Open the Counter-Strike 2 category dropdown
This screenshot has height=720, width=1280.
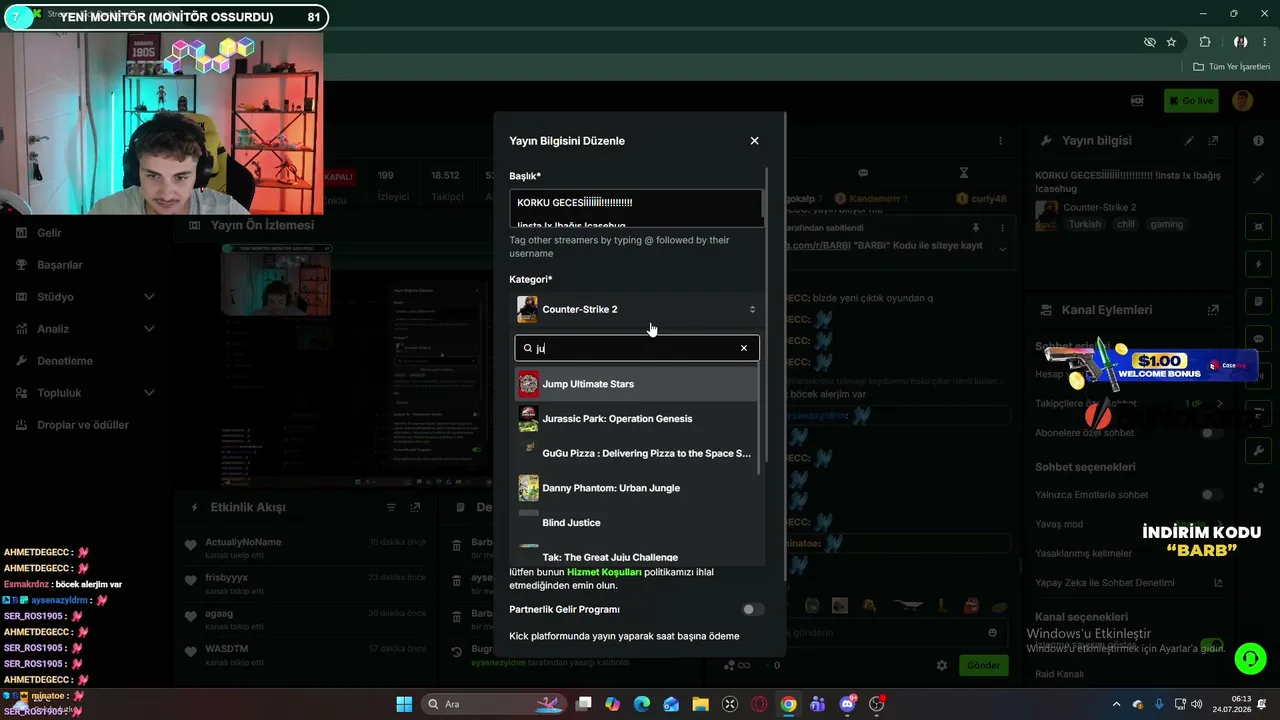point(637,309)
